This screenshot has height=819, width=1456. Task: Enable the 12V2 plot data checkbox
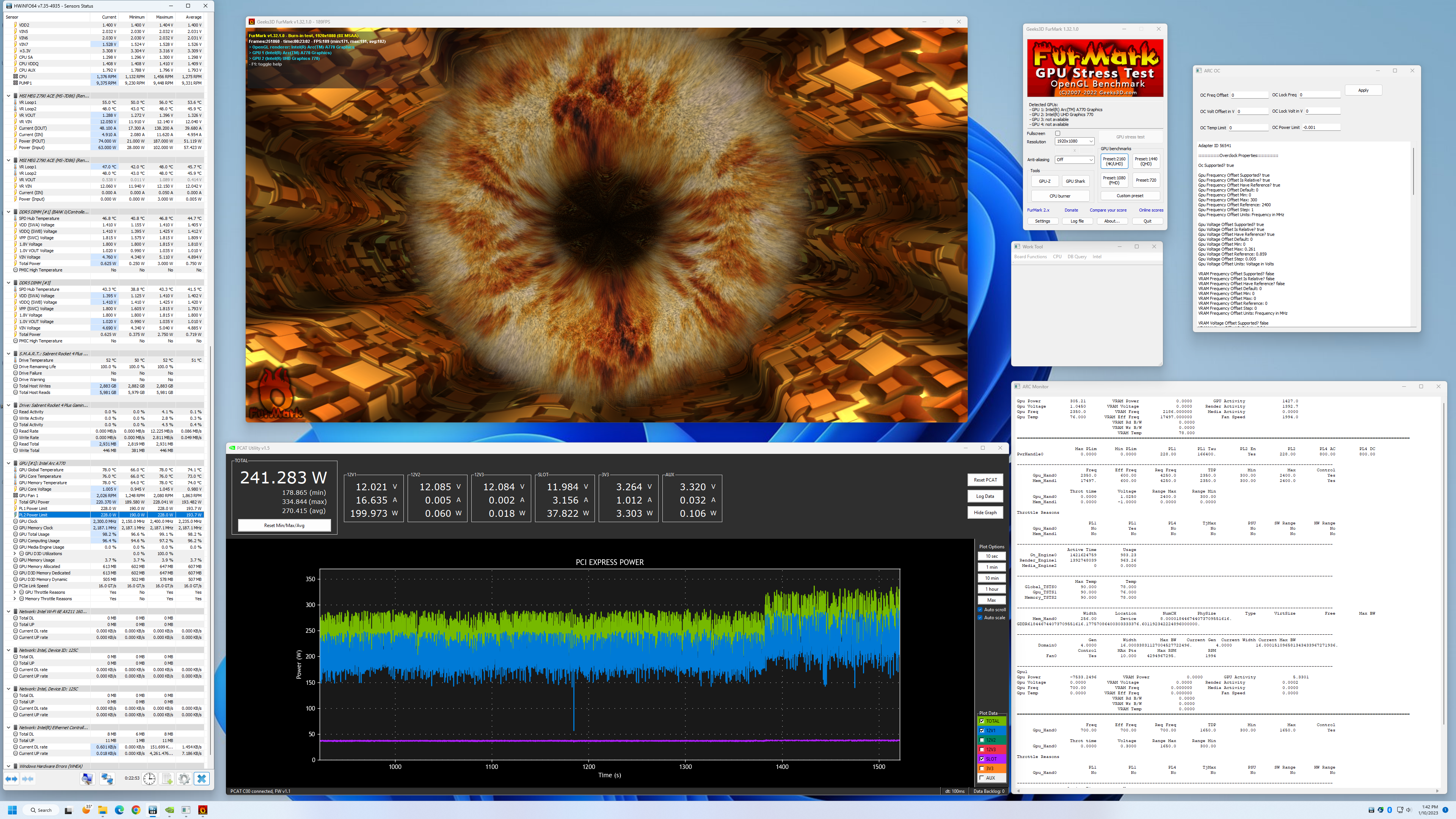[982, 740]
